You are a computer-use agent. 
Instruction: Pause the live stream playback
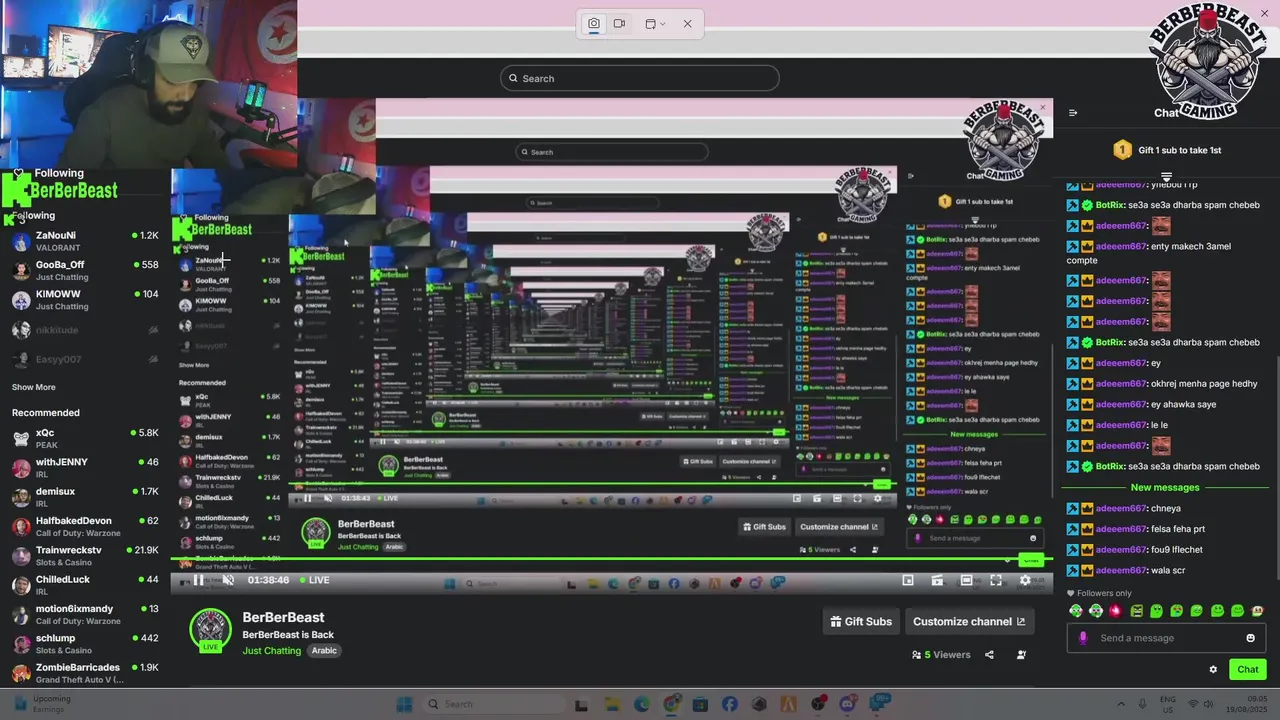[x=199, y=580]
